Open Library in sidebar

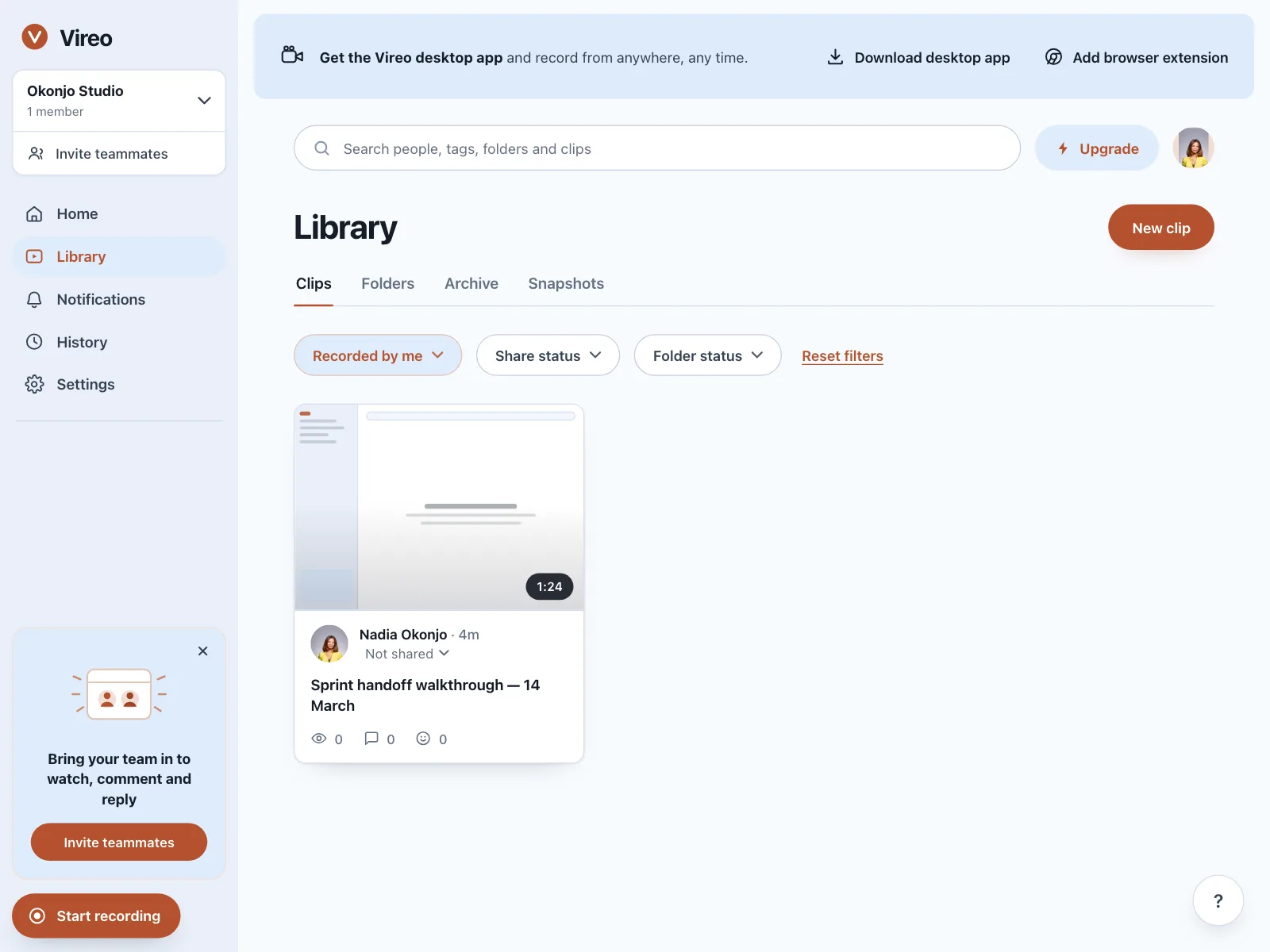pos(119,257)
